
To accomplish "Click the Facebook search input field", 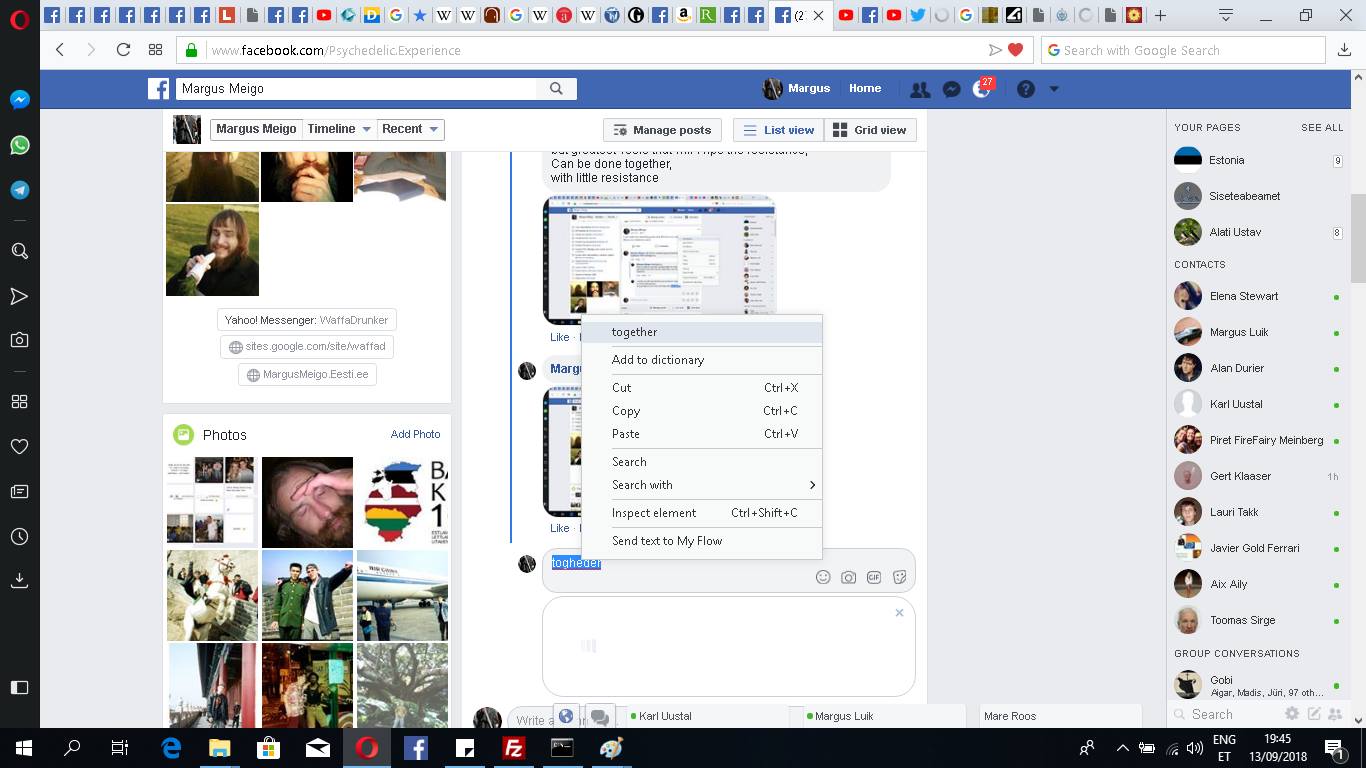I will click(357, 89).
